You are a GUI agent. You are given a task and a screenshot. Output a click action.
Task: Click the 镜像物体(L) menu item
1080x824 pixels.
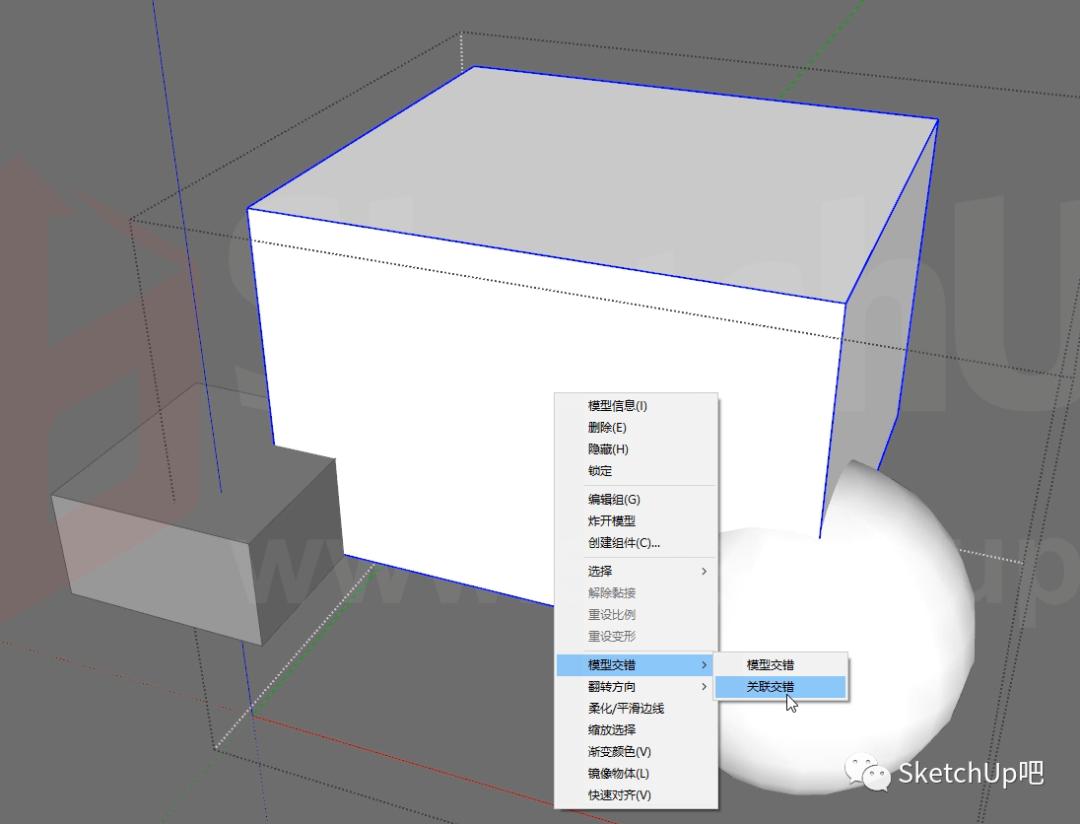(618, 774)
